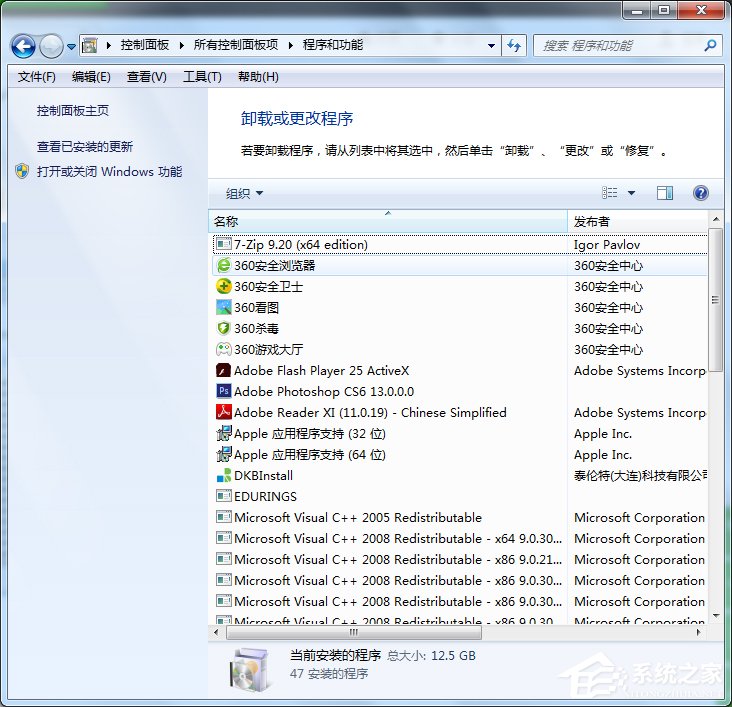Open the view options dropdown arrow

pos(631,194)
